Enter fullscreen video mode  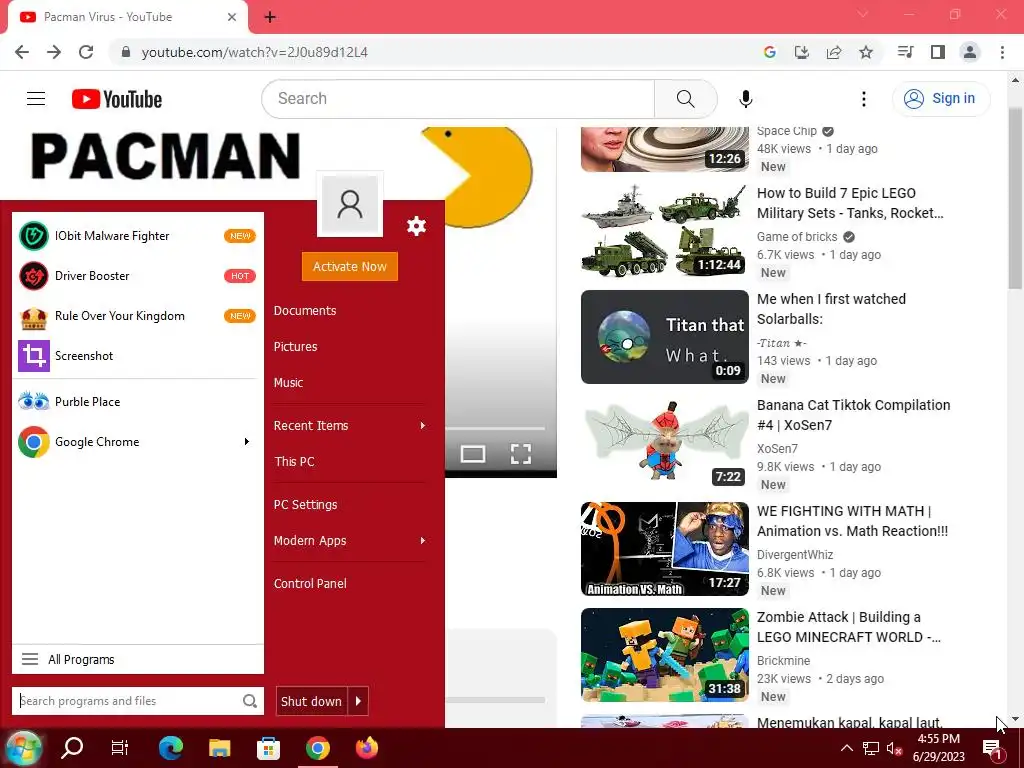click(x=520, y=453)
